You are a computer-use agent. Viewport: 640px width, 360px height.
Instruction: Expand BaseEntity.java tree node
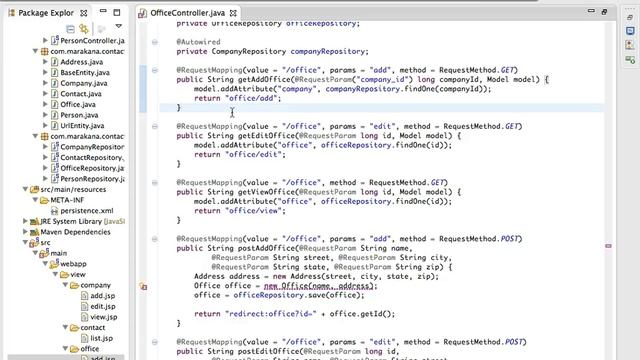[45, 72]
